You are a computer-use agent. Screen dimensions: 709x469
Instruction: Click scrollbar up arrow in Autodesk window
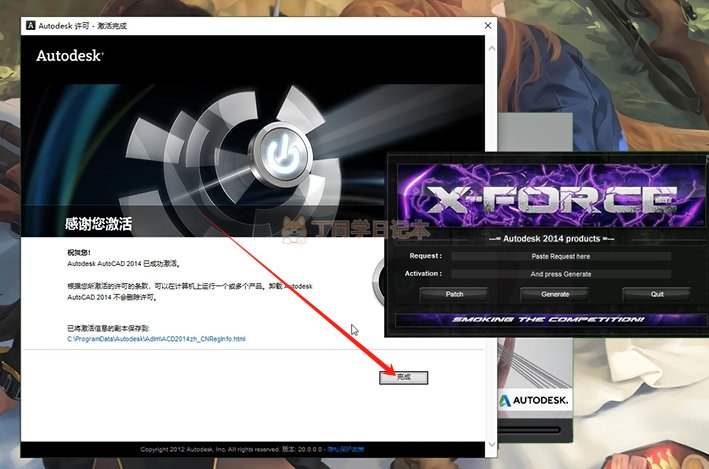(492, 48)
